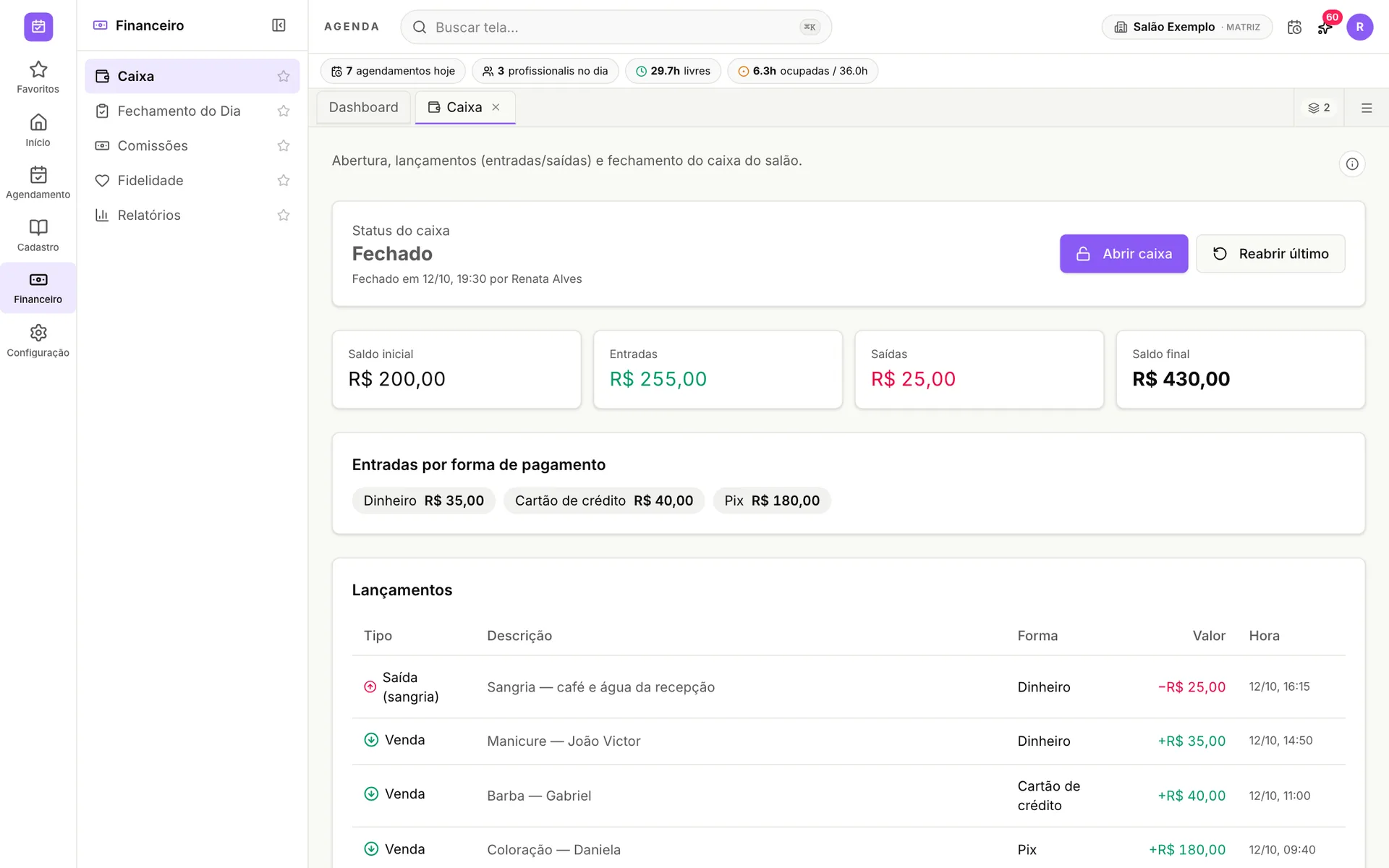Open Configuração settings gear

point(38,341)
